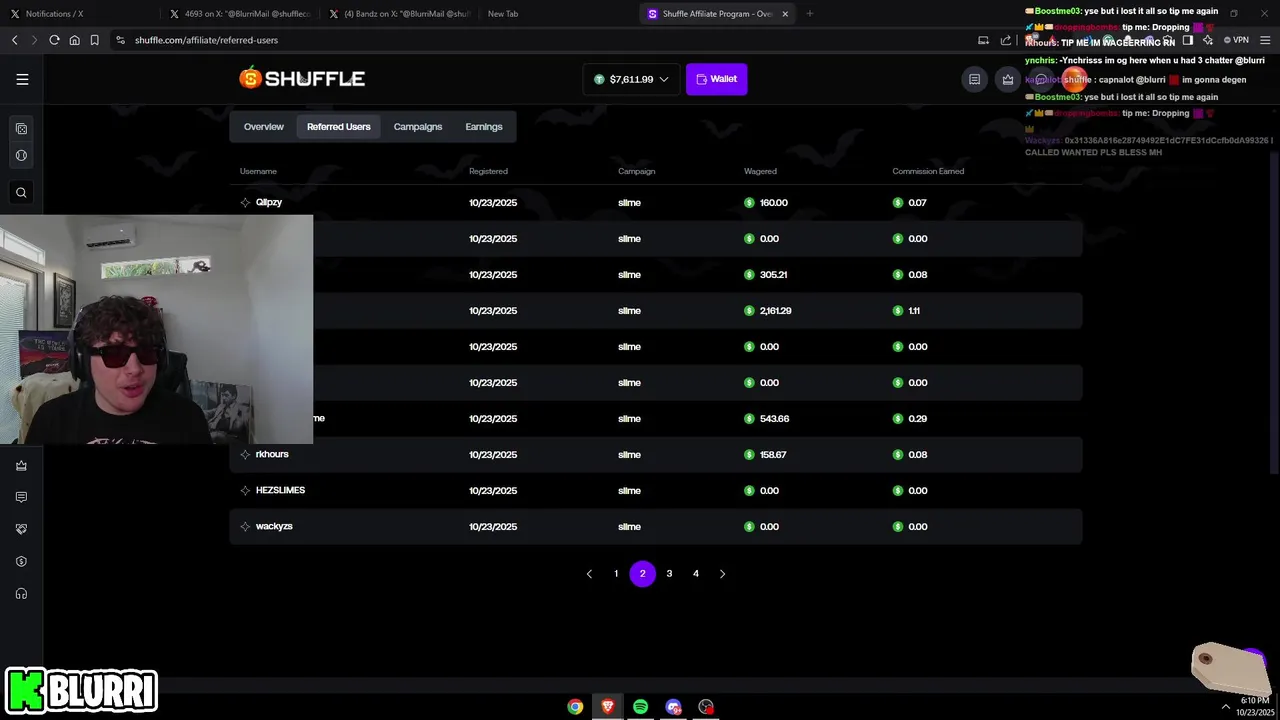This screenshot has width=1280, height=720.
Task: Open the Brave browser main menu
Action: (1265, 40)
